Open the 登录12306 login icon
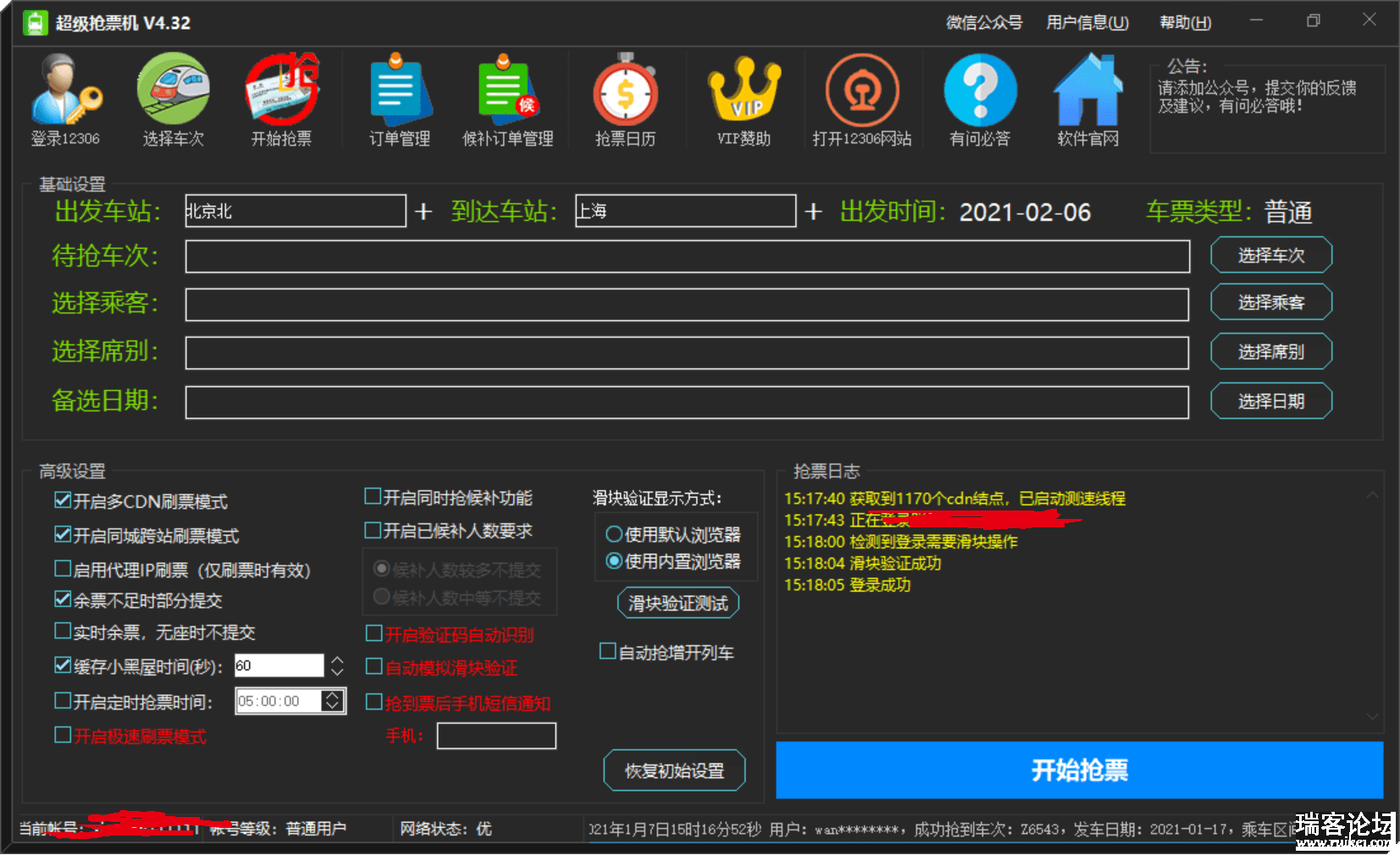Image resolution: width=1400 pixels, height=855 pixels. coord(66,100)
